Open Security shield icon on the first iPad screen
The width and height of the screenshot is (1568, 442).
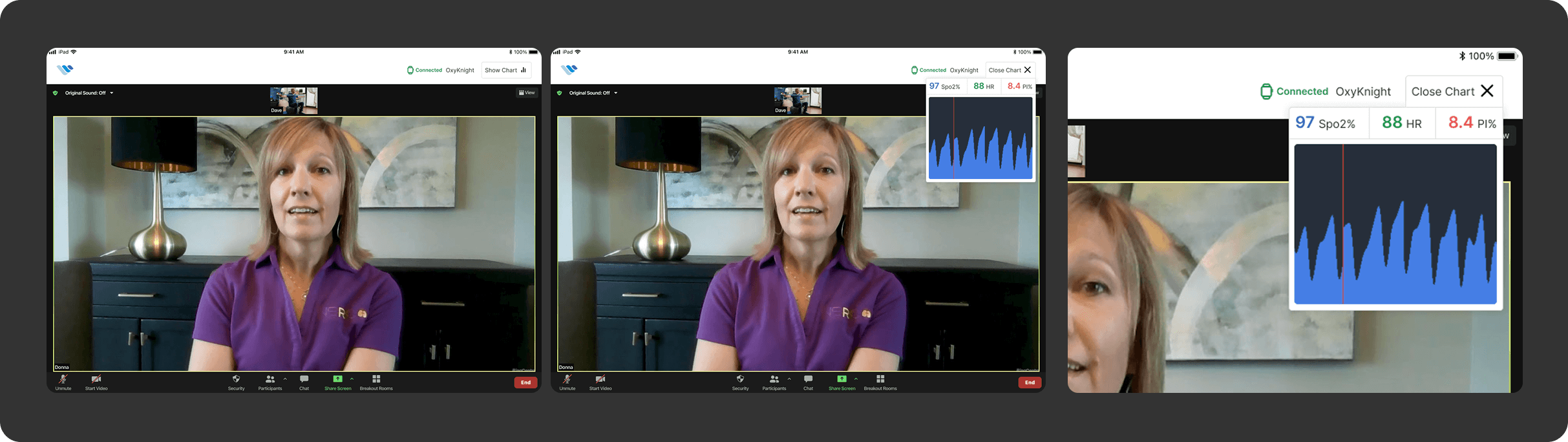coord(236,380)
